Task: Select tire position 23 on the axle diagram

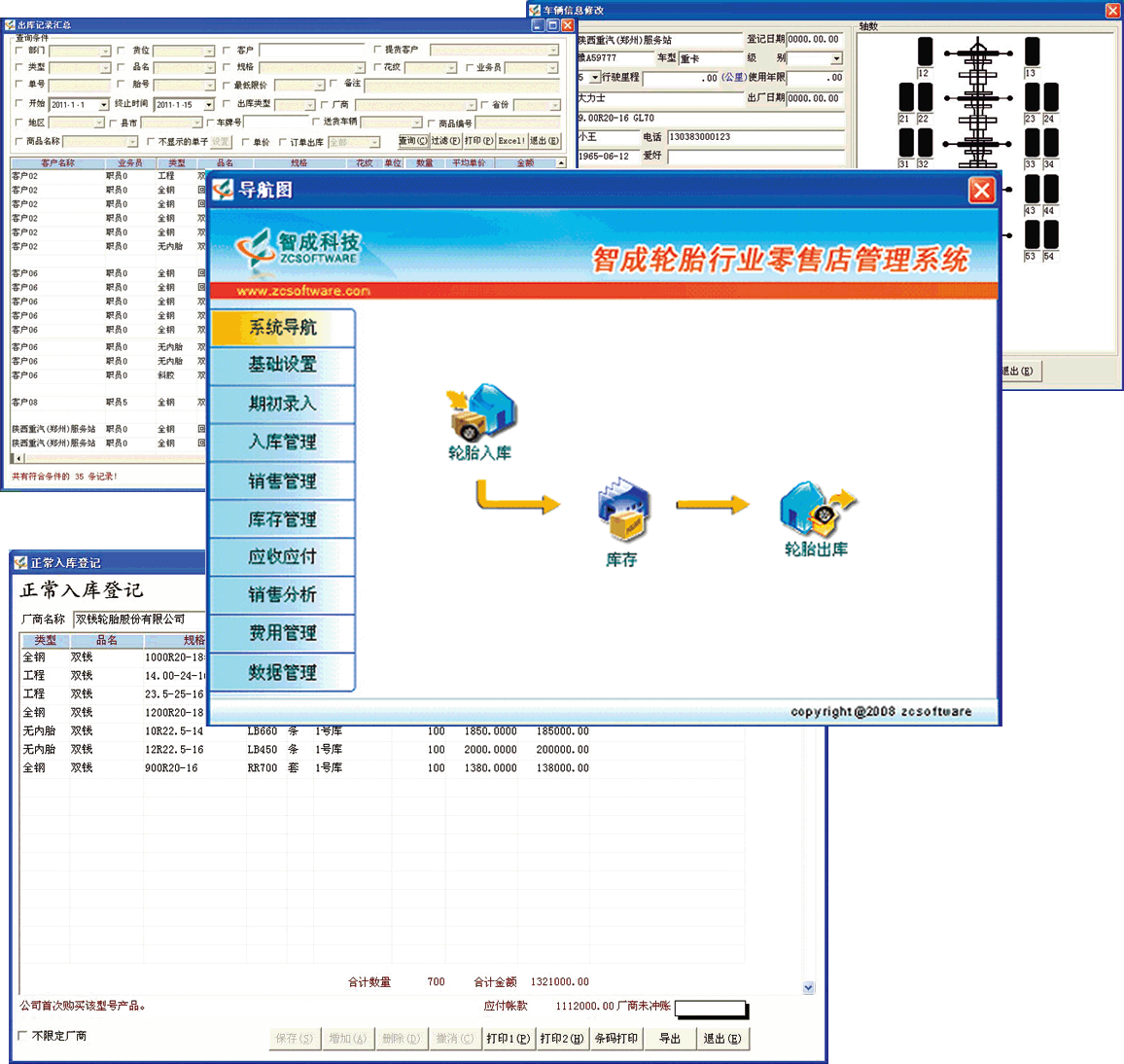Action: pos(1033,97)
